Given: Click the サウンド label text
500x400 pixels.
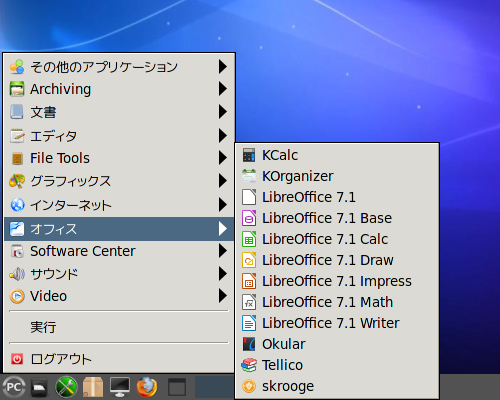Looking at the screenshot, I should pos(54,274).
